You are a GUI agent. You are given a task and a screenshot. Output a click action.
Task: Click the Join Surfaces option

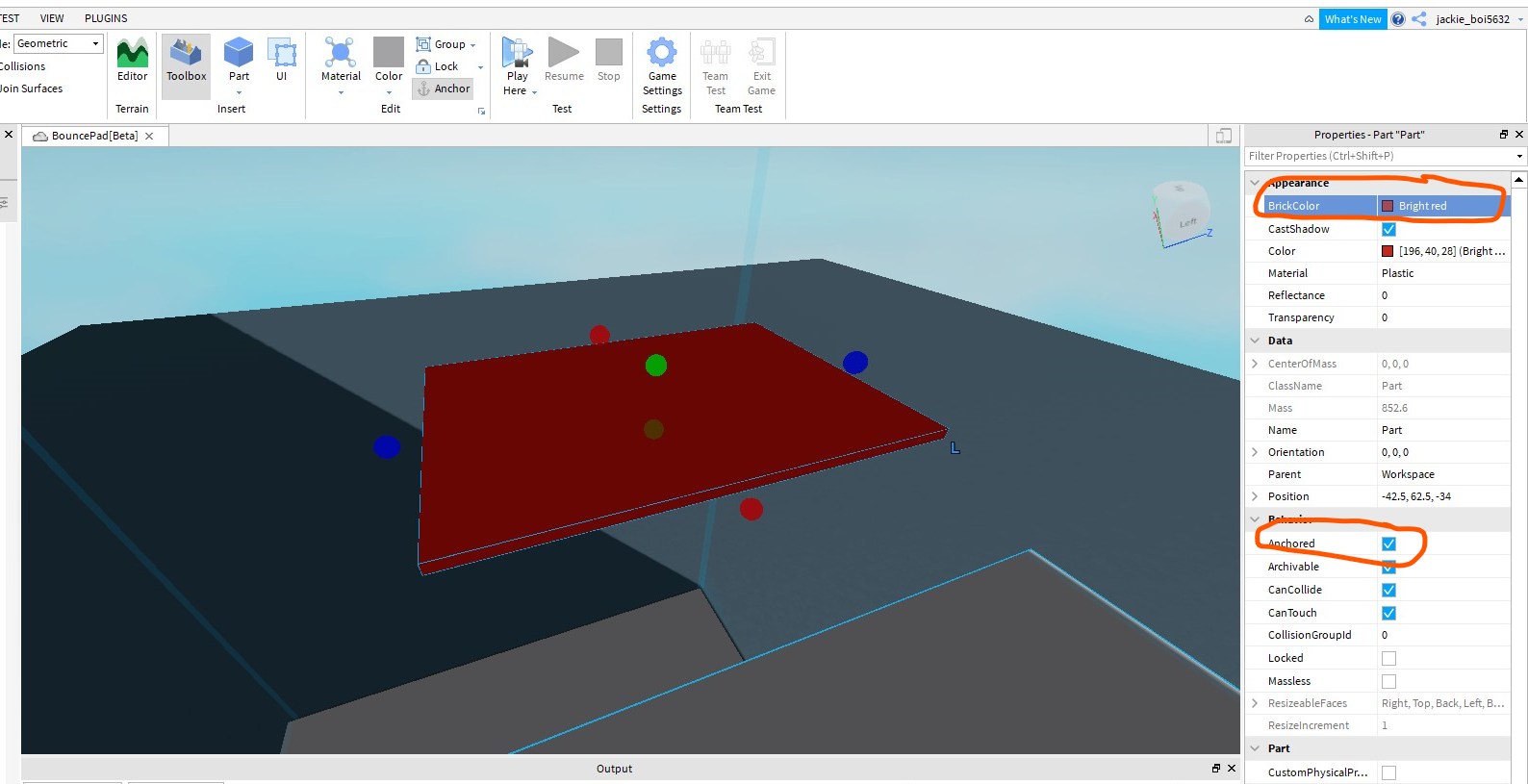tap(31, 89)
